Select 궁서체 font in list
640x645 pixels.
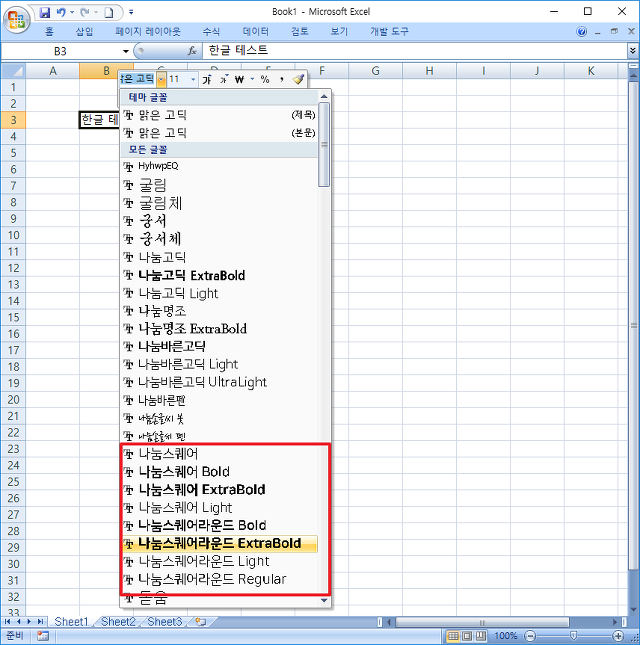(x=220, y=239)
